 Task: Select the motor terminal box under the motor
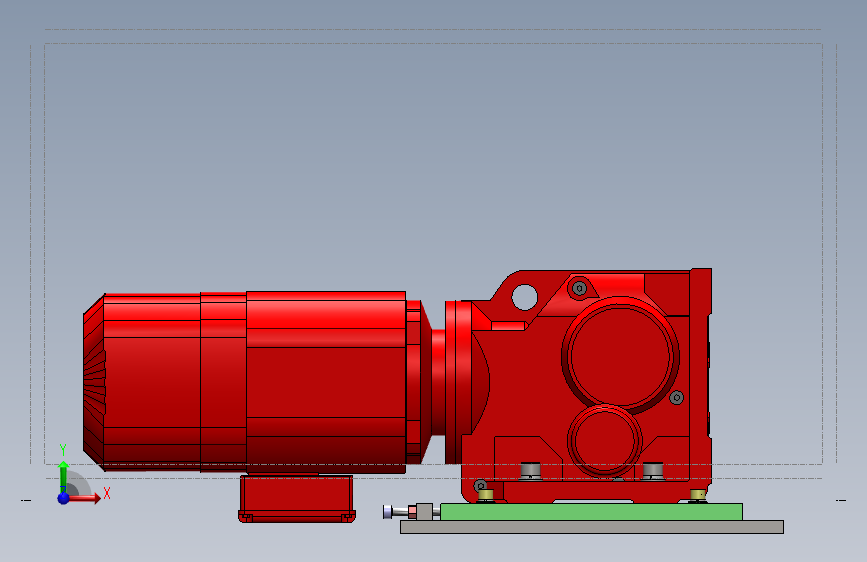[297, 498]
